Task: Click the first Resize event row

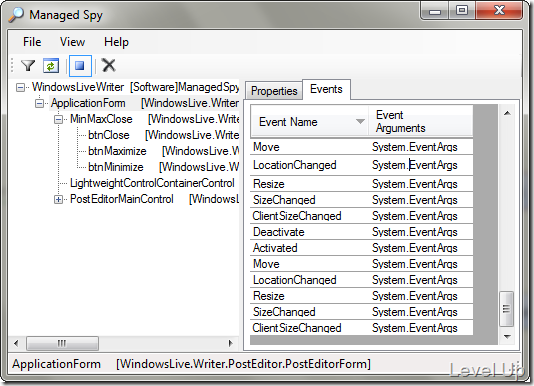Action: (361, 184)
